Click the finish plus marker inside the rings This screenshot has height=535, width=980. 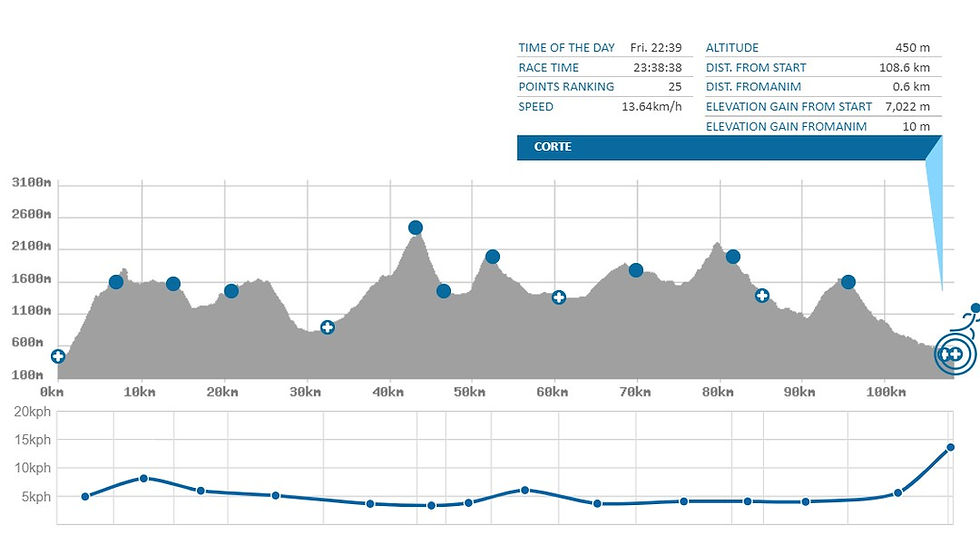click(x=956, y=354)
